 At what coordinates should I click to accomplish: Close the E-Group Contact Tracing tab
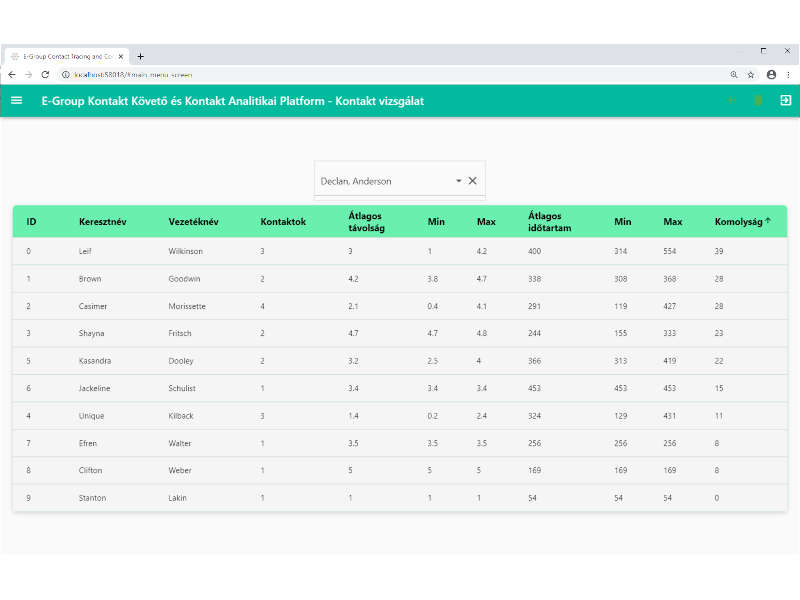[121, 56]
